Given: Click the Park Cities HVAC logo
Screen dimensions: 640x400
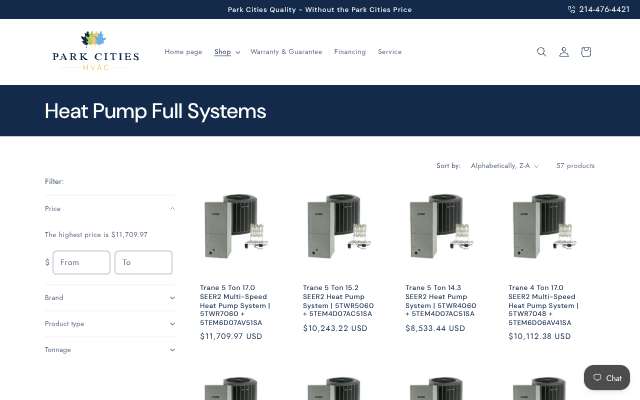Looking at the screenshot, I should tap(96, 51).
